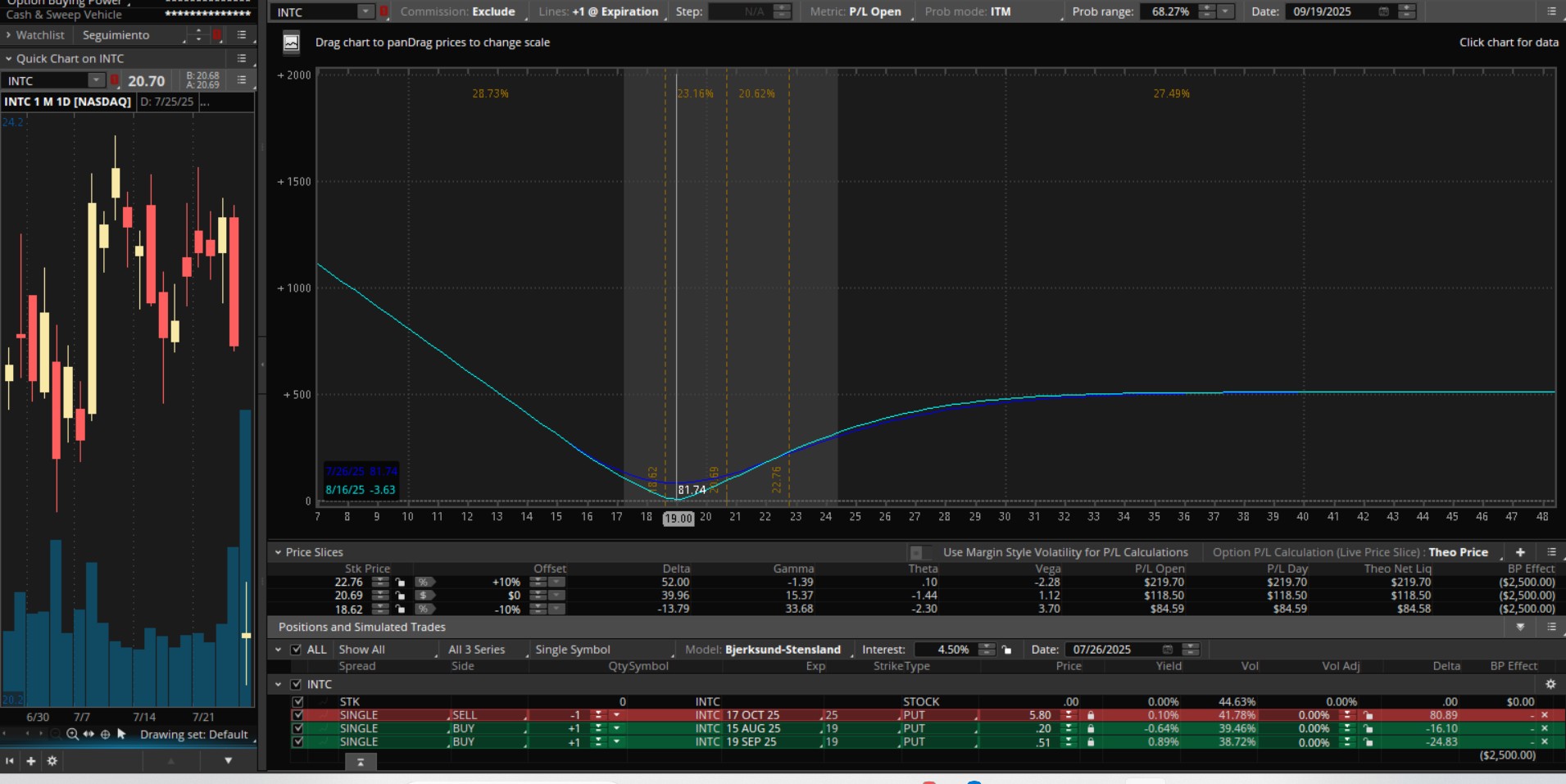This screenshot has width=1566, height=784.
Task: Collapse the Price Slices section
Action: pos(278,552)
